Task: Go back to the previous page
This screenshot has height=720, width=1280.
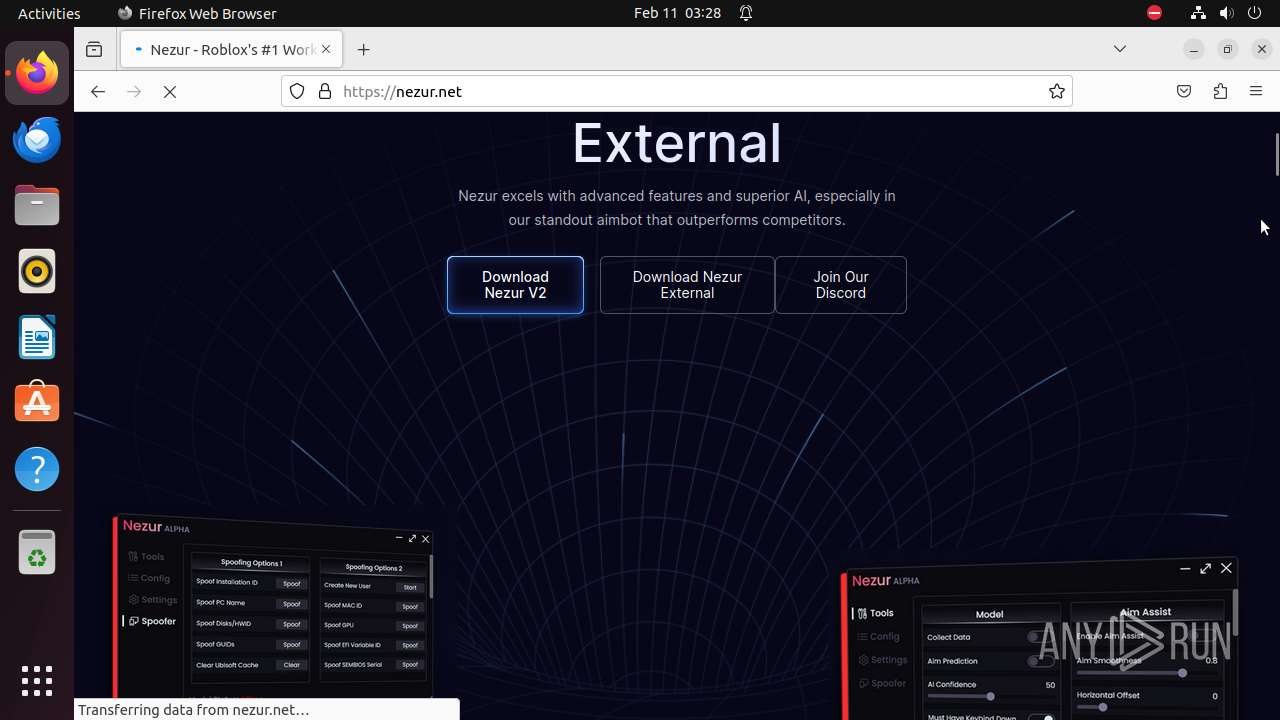Action: pyautogui.click(x=97, y=91)
